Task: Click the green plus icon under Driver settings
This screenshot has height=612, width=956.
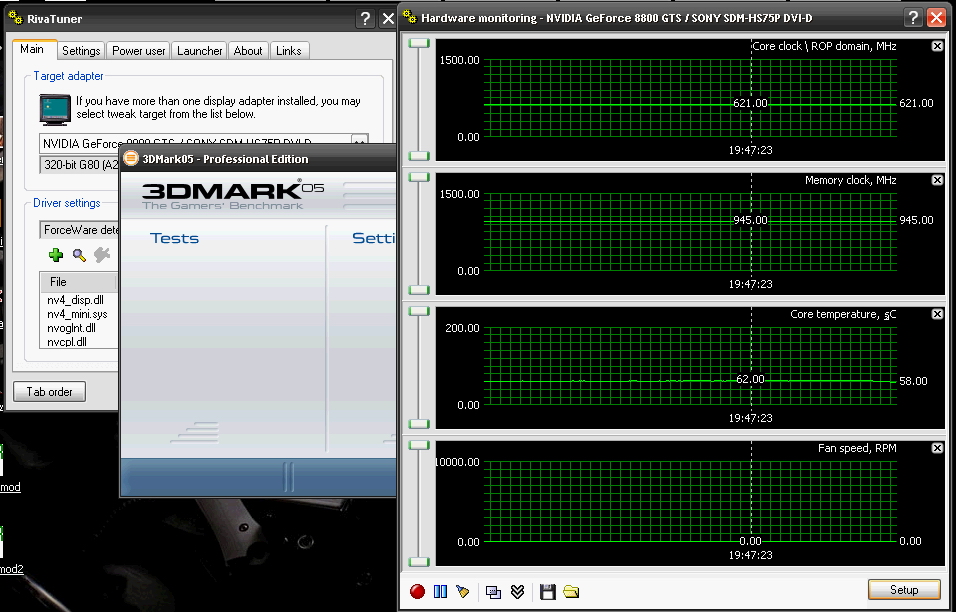Action: point(56,255)
